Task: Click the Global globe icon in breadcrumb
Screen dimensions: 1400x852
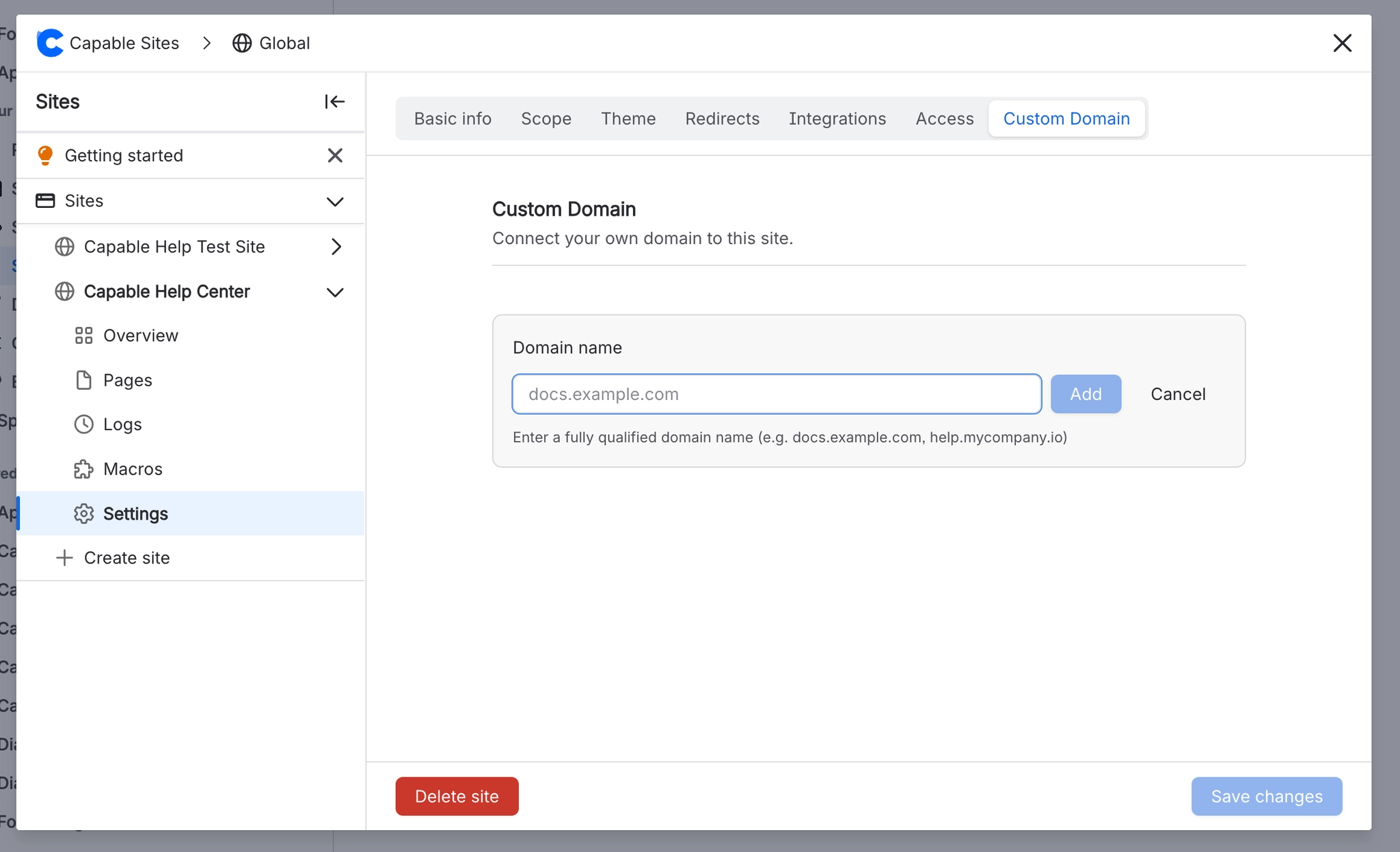Action: tap(242, 43)
